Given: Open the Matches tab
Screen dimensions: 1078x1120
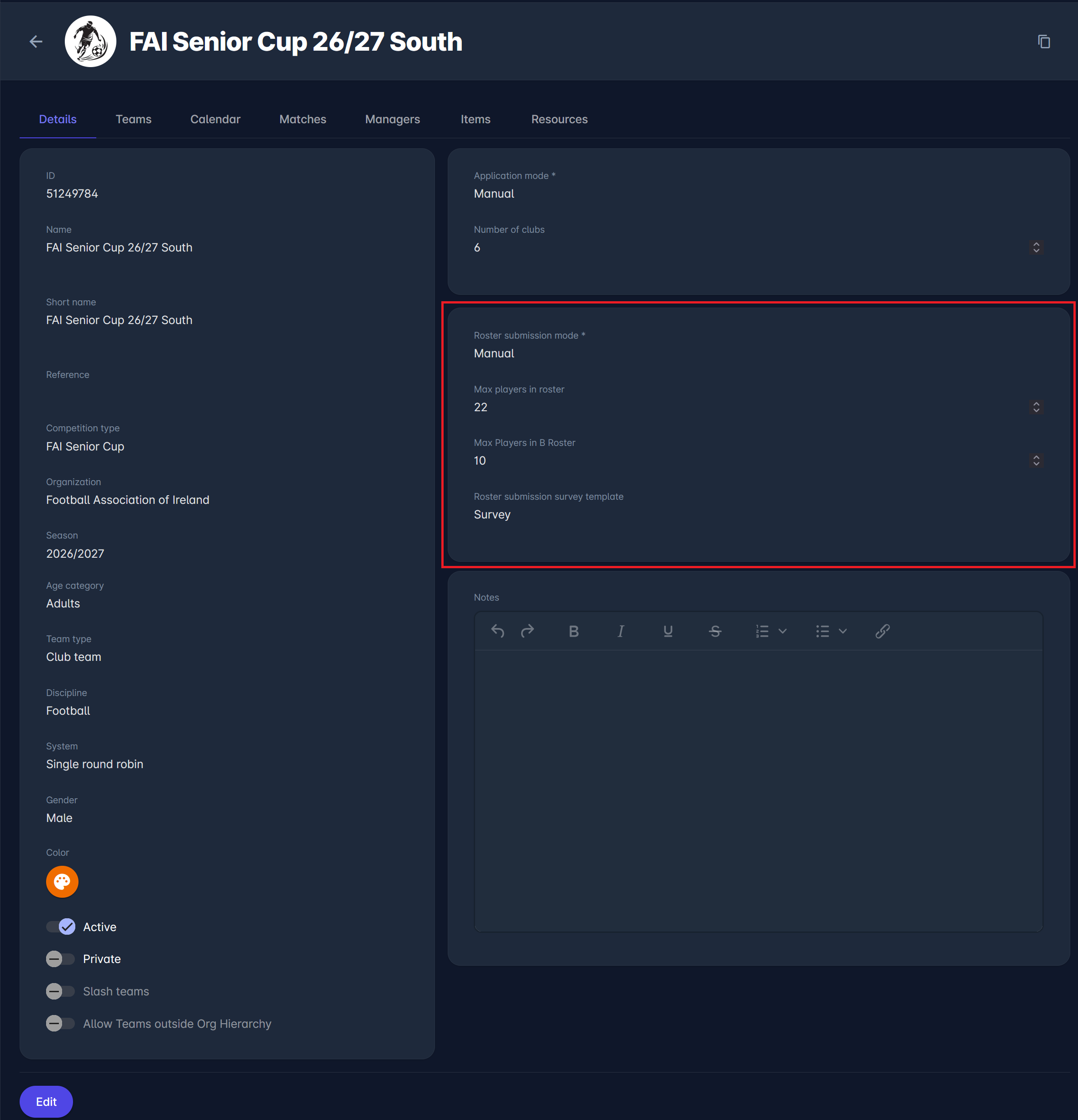Looking at the screenshot, I should [303, 119].
